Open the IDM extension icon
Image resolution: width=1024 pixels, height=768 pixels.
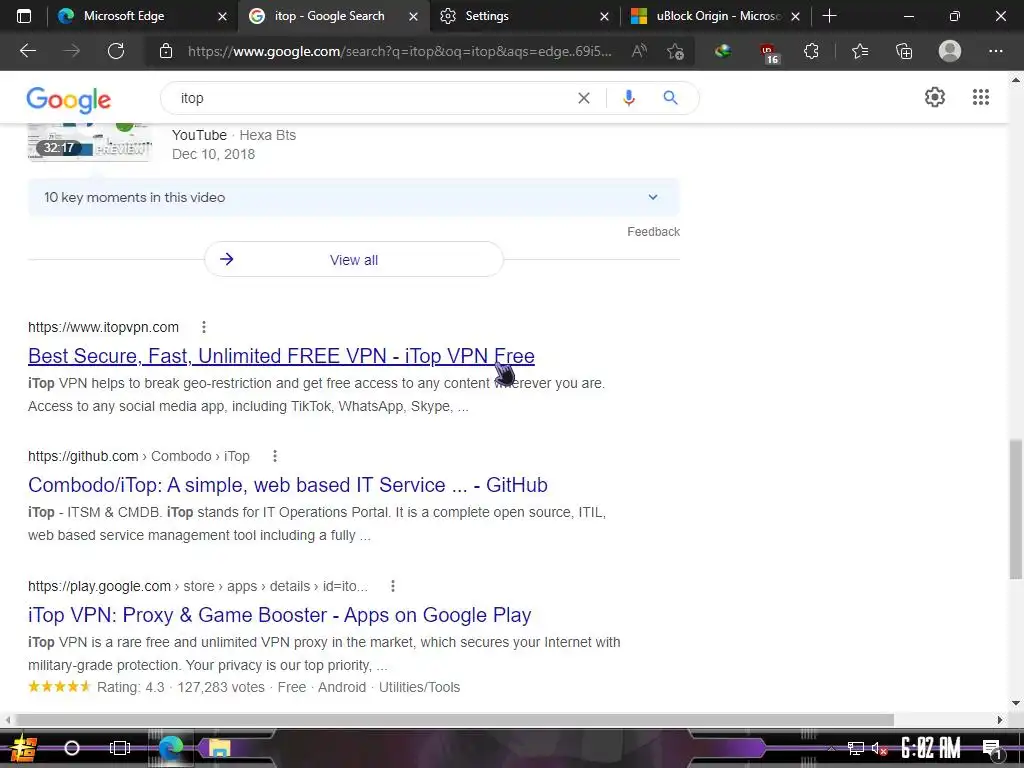pyautogui.click(x=722, y=51)
